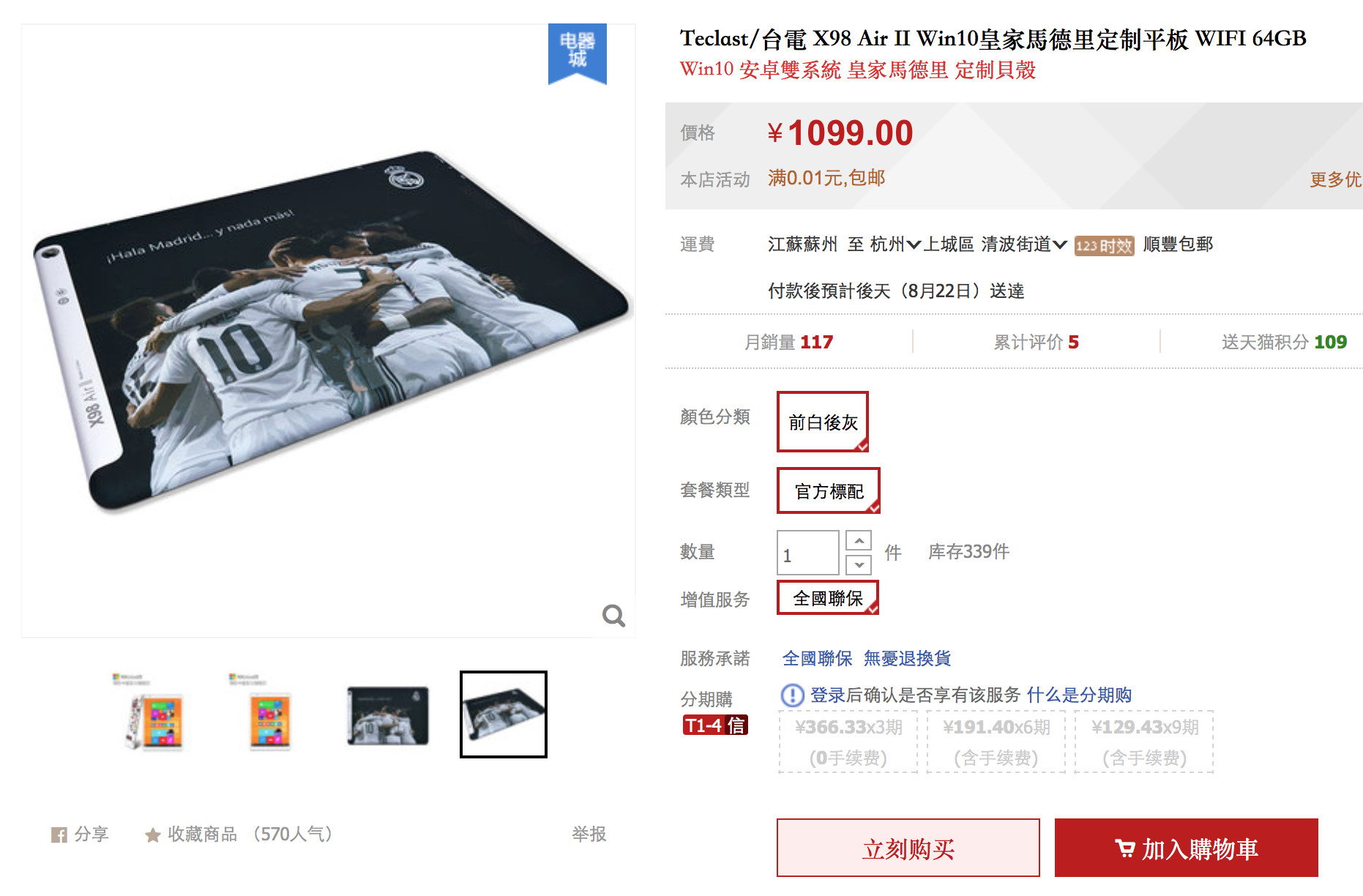Click the 电器城 blue ribbon badge

578,53
